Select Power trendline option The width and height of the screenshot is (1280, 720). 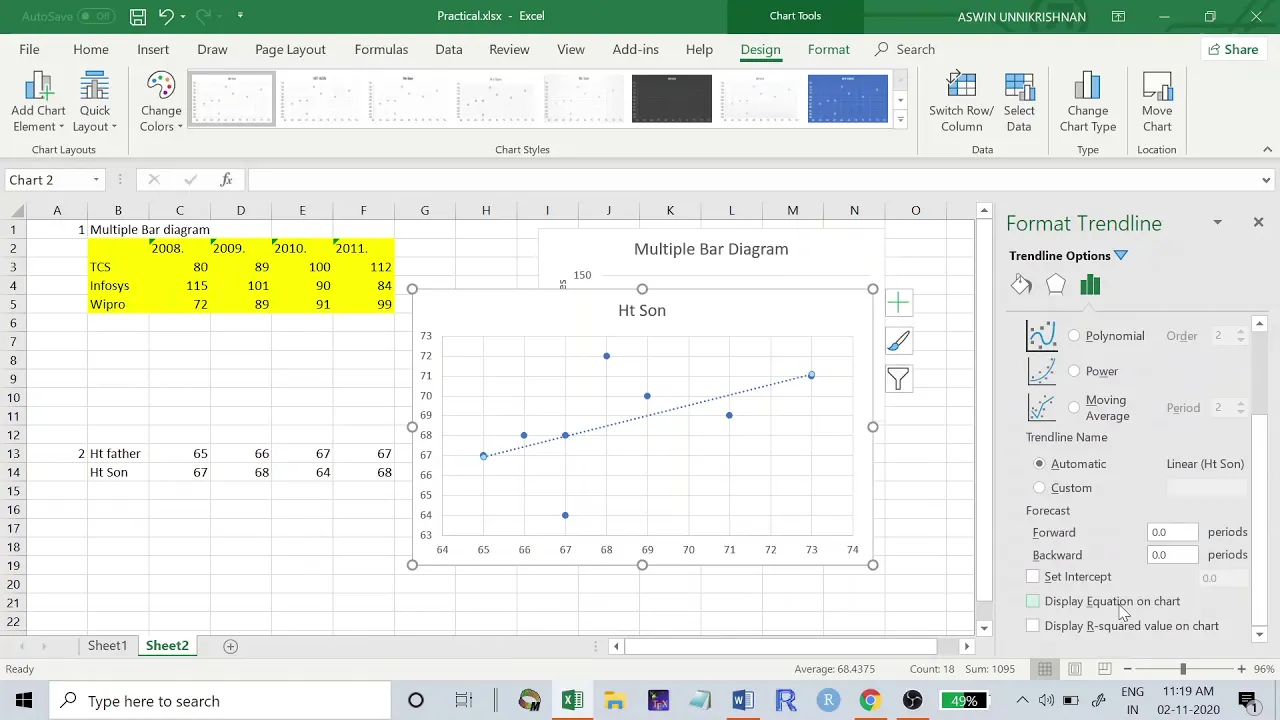click(x=1074, y=371)
